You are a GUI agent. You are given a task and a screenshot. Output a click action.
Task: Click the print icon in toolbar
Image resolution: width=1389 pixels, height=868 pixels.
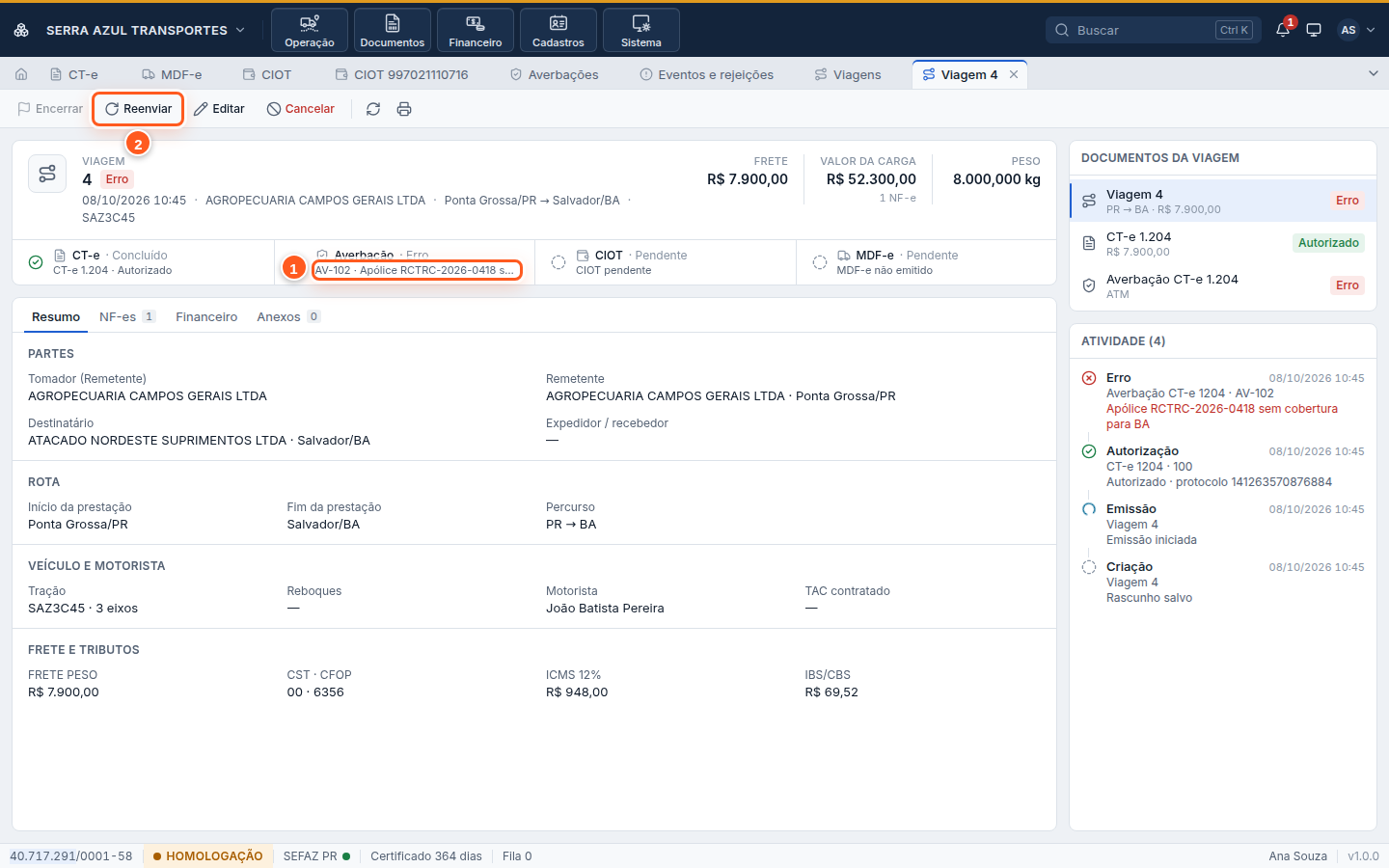pyautogui.click(x=404, y=109)
